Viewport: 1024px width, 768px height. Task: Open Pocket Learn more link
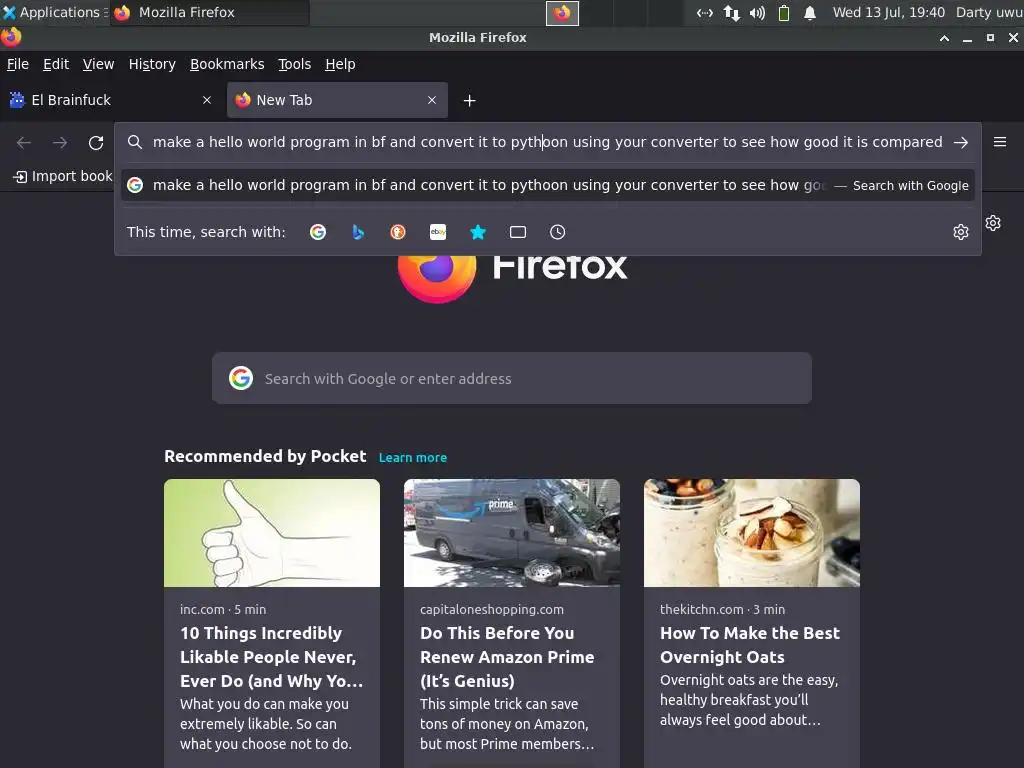tap(413, 458)
